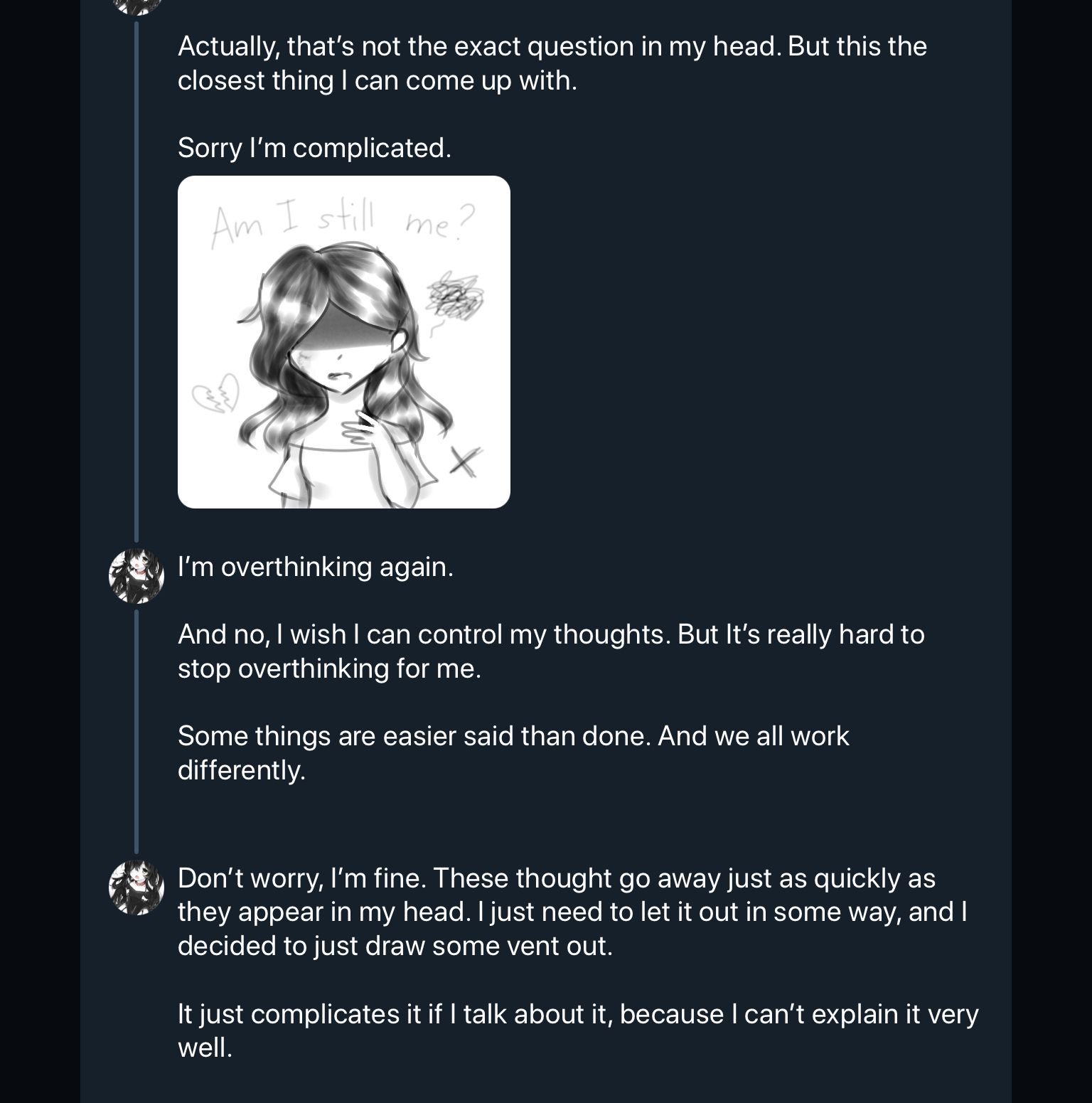Click the X mark in the drawing
1092x1103 pixels.
coord(464,462)
